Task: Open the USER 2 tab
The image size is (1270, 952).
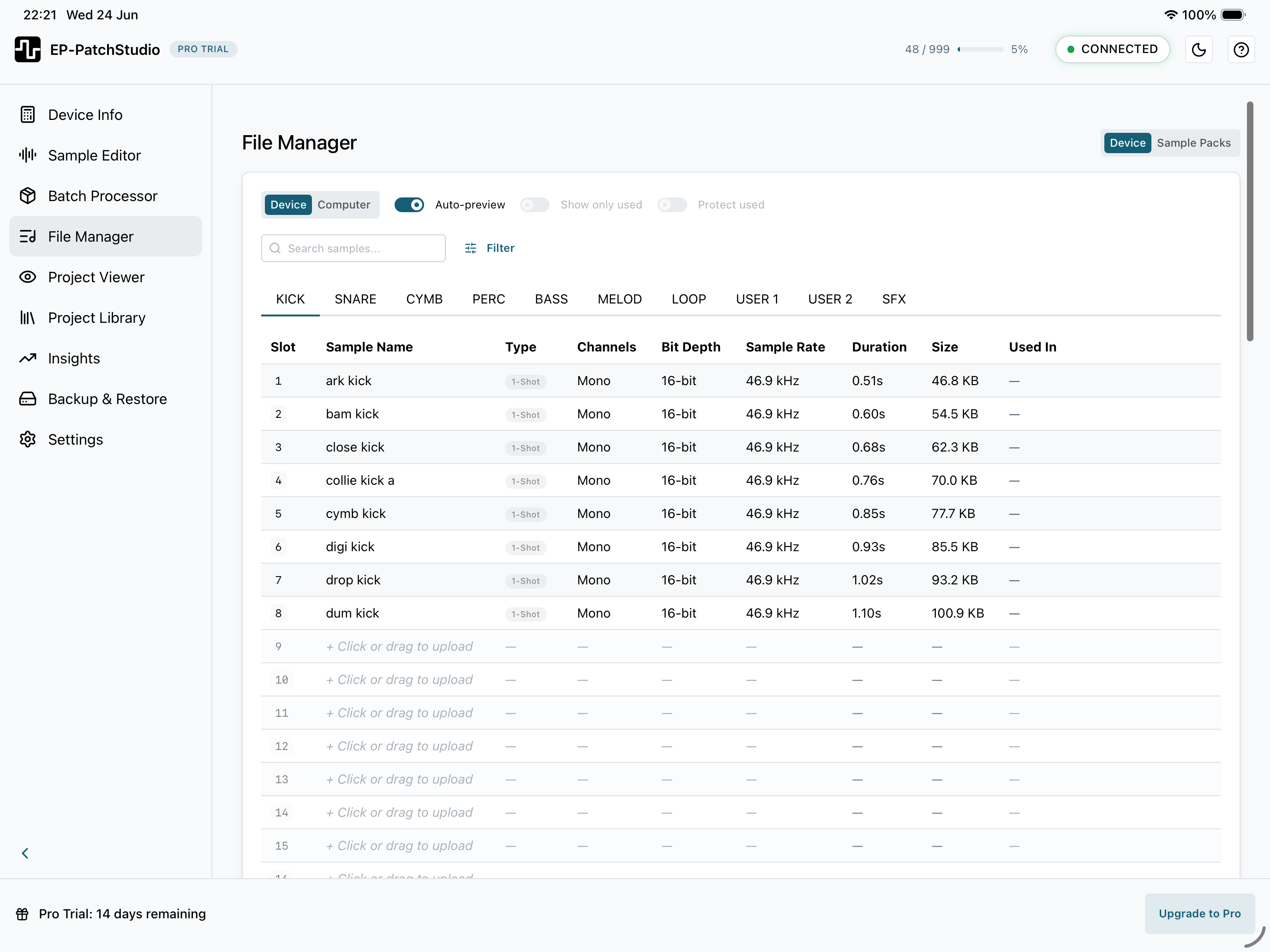Action: [x=830, y=299]
